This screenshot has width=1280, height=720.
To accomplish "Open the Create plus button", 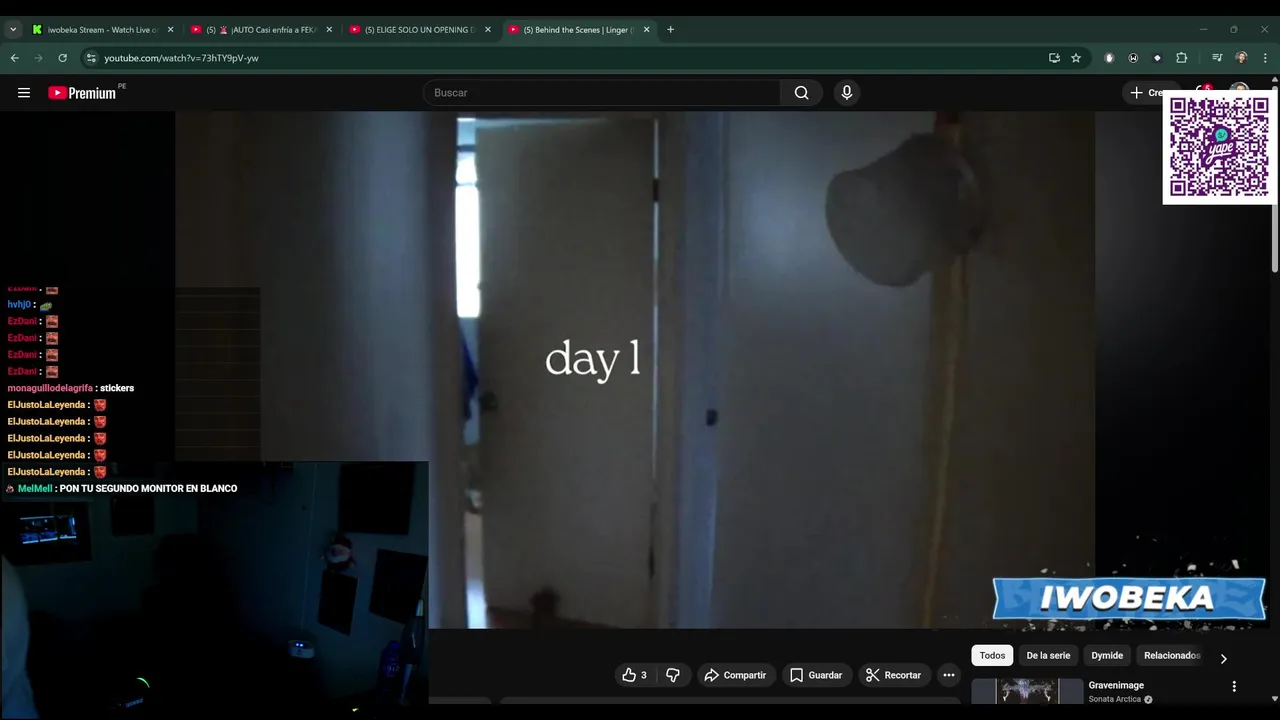I will click(x=1146, y=93).
